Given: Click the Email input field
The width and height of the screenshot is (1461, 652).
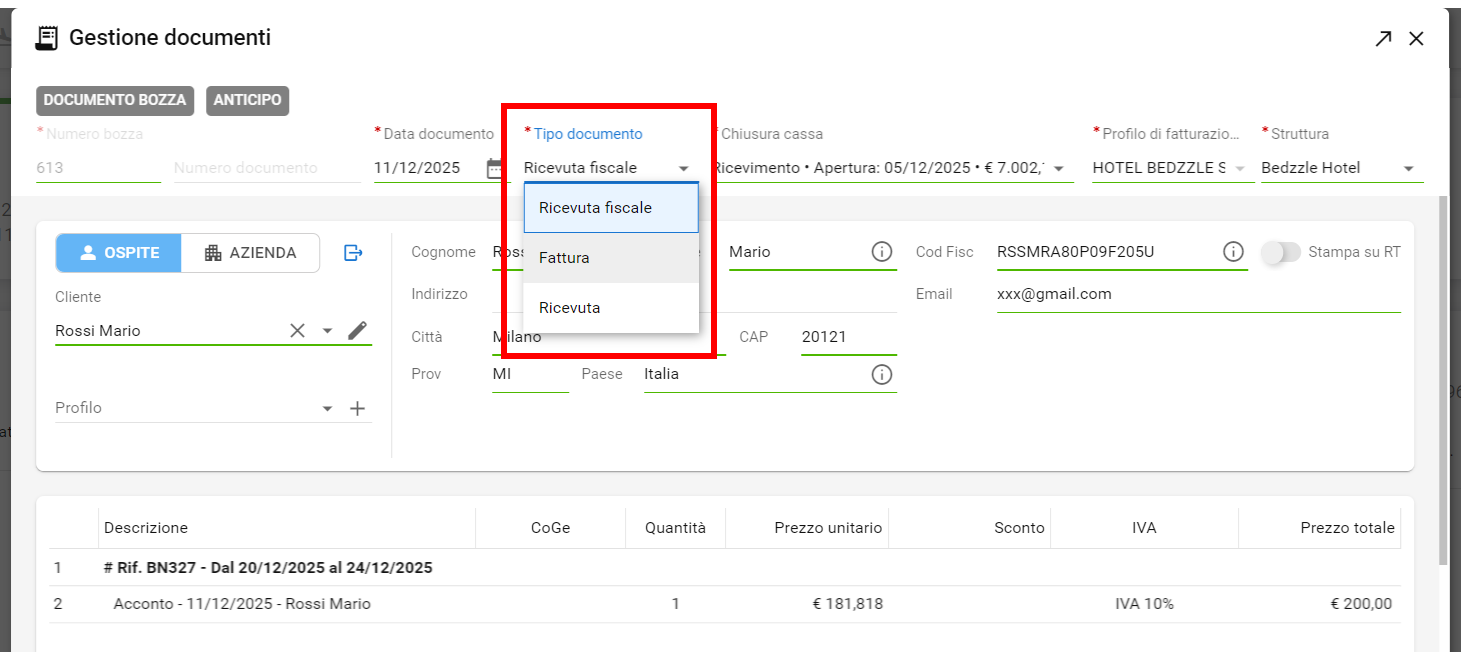Looking at the screenshot, I should tap(1197, 294).
